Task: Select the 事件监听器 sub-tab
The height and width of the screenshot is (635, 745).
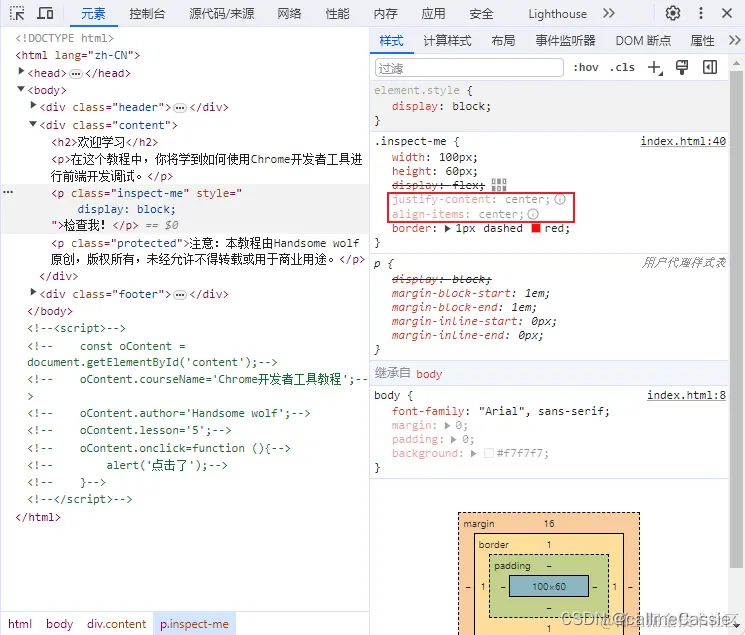Action: pyautogui.click(x=565, y=41)
